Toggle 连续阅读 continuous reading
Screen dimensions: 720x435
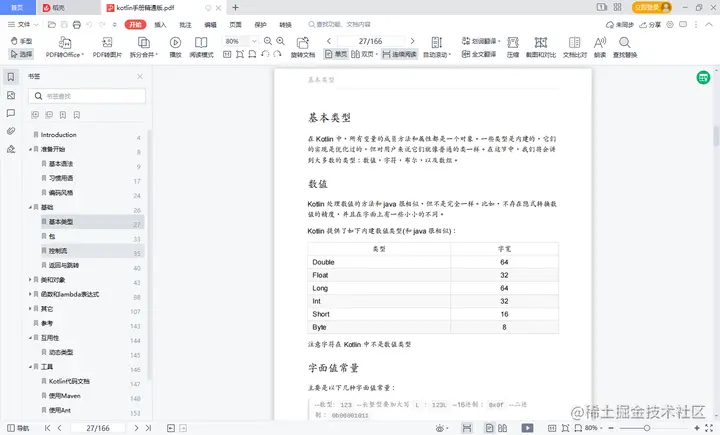click(x=399, y=54)
